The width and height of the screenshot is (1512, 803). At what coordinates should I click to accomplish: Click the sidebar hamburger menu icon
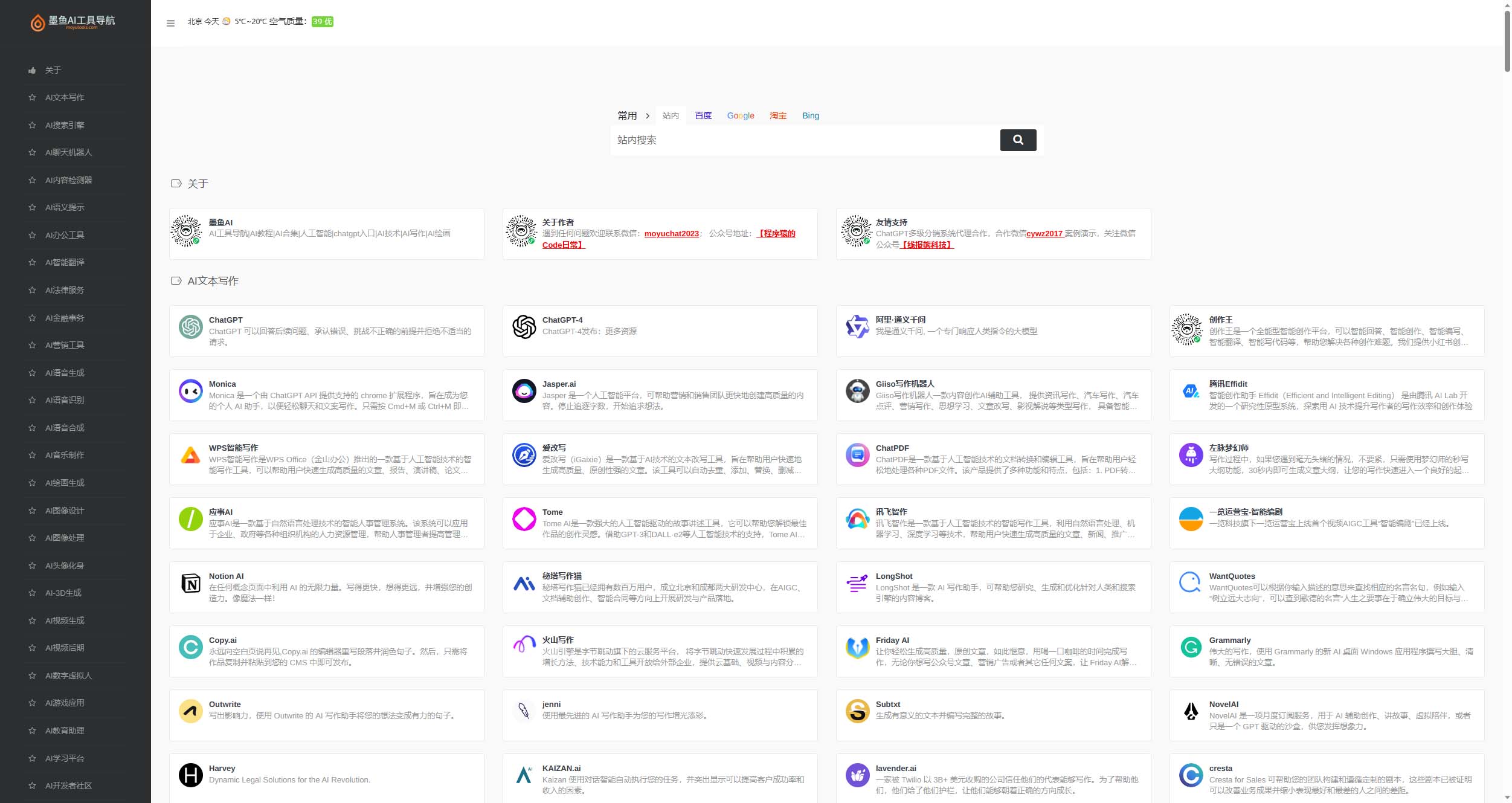click(170, 23)
